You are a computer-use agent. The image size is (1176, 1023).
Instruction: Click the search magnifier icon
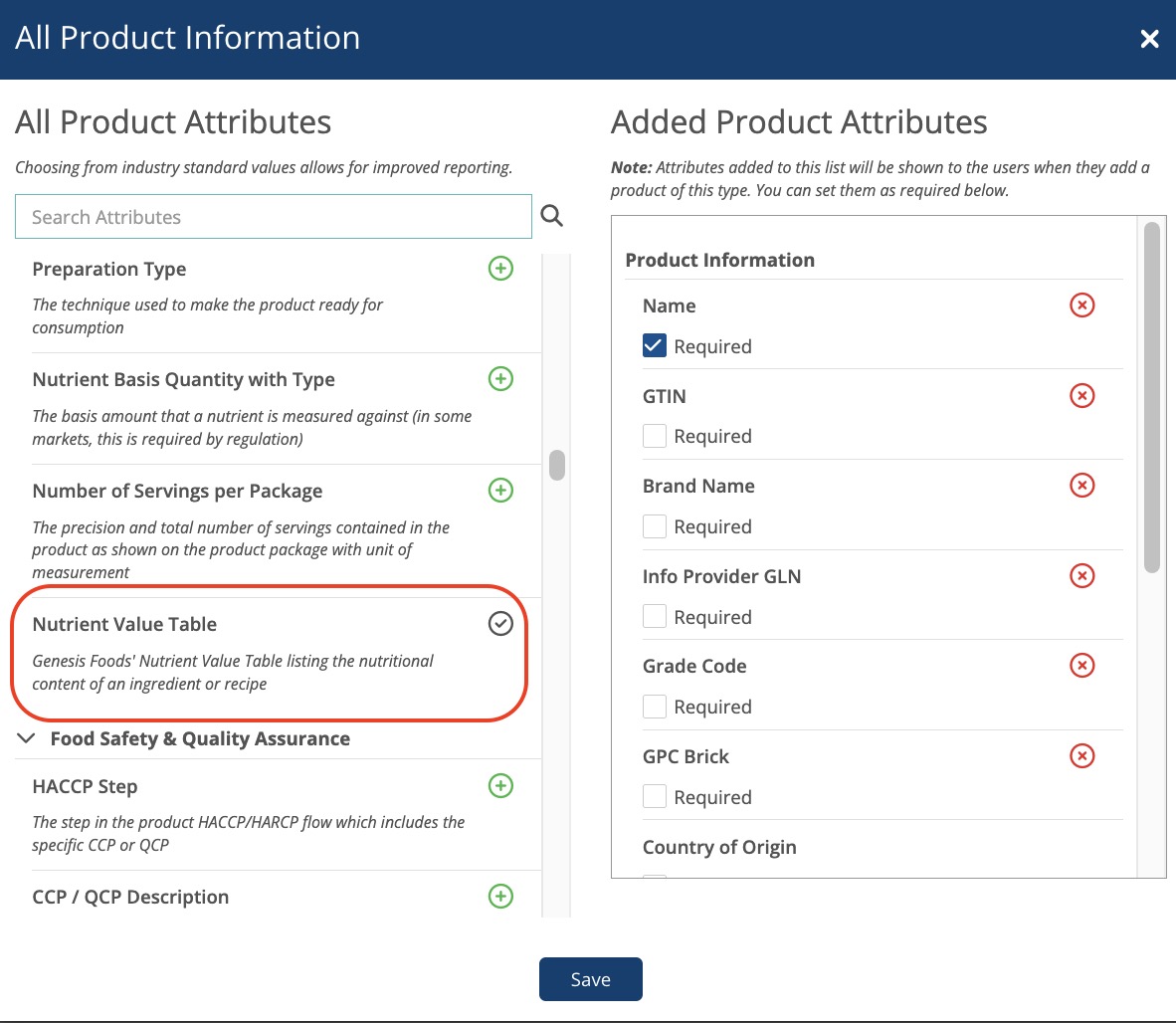pyautogui.click(x=551, y=216)
